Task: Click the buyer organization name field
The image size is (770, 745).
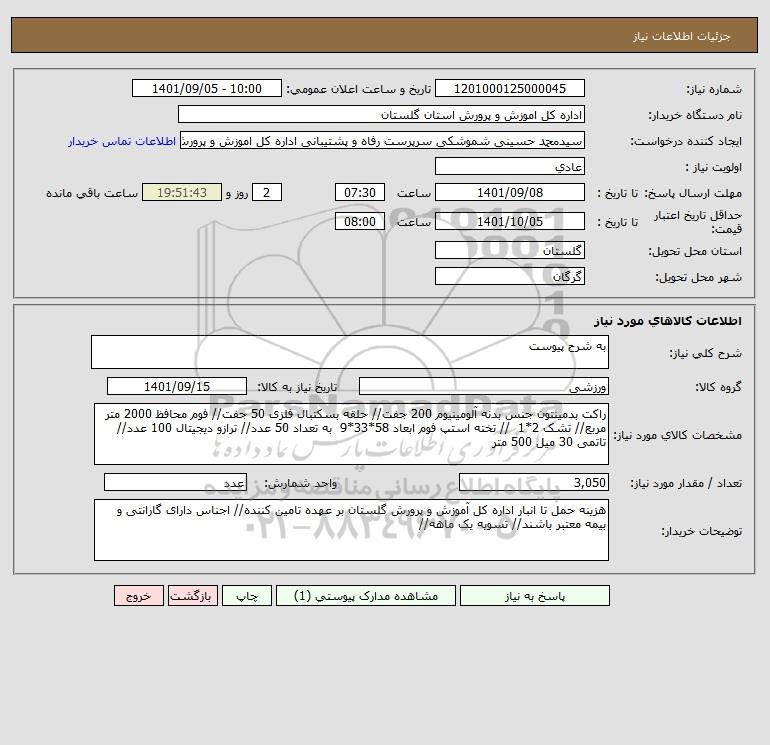Action: (x=381, y=114)
